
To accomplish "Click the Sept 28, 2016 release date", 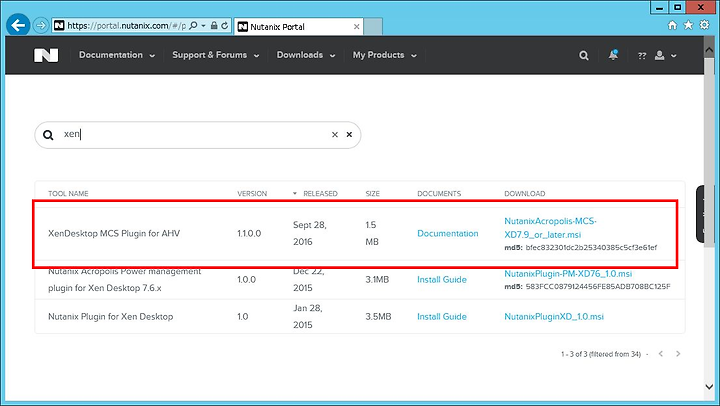I will pyautogui.click(x=310, y=233).
